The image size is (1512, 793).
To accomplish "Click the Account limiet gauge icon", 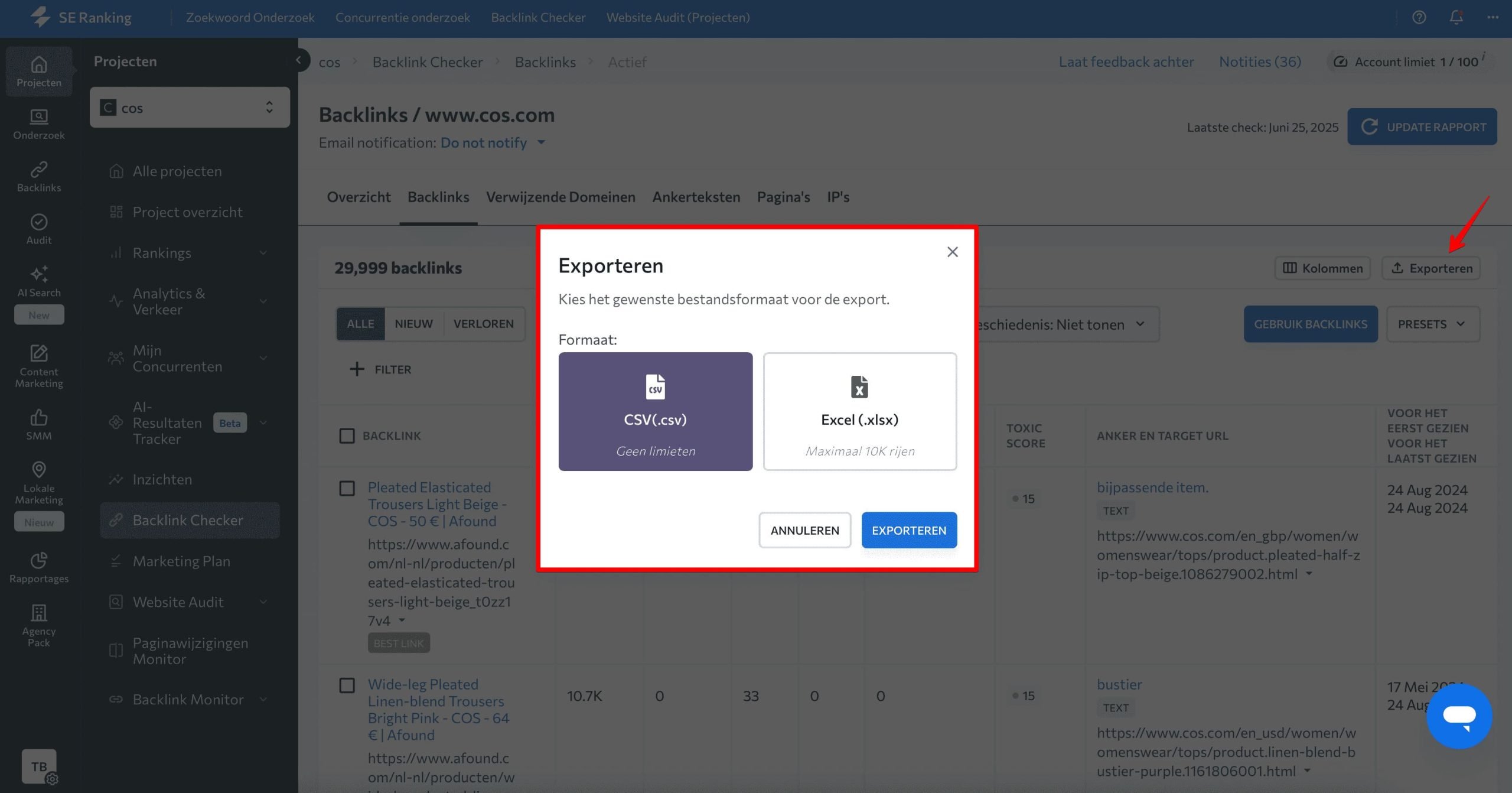I will (1340, 61).
